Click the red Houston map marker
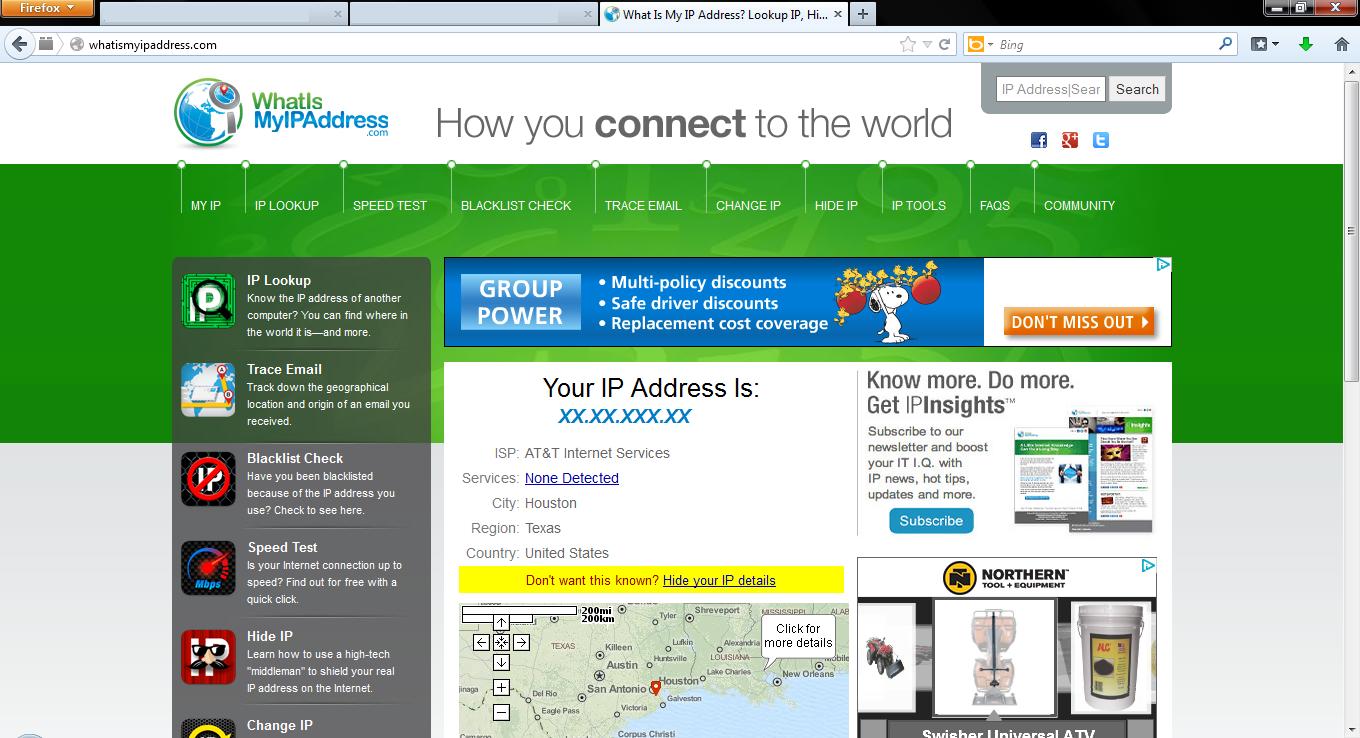The image size is (1360, 738). pyautogui.click(x=655, y=687)
